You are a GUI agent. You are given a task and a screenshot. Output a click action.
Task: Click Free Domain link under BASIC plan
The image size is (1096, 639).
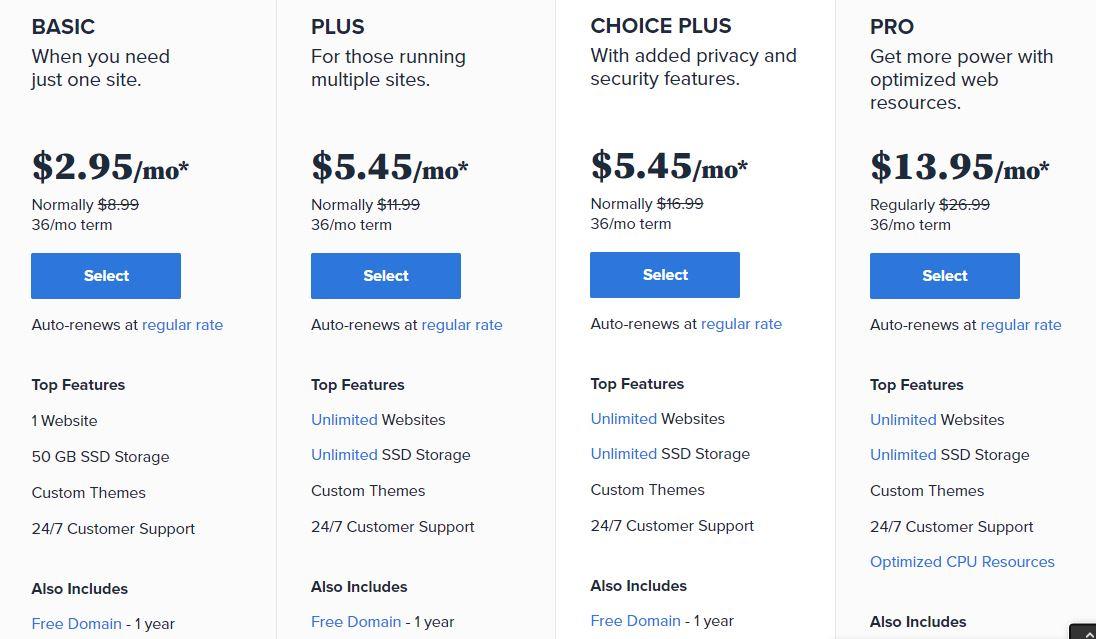tap(76, 624)
